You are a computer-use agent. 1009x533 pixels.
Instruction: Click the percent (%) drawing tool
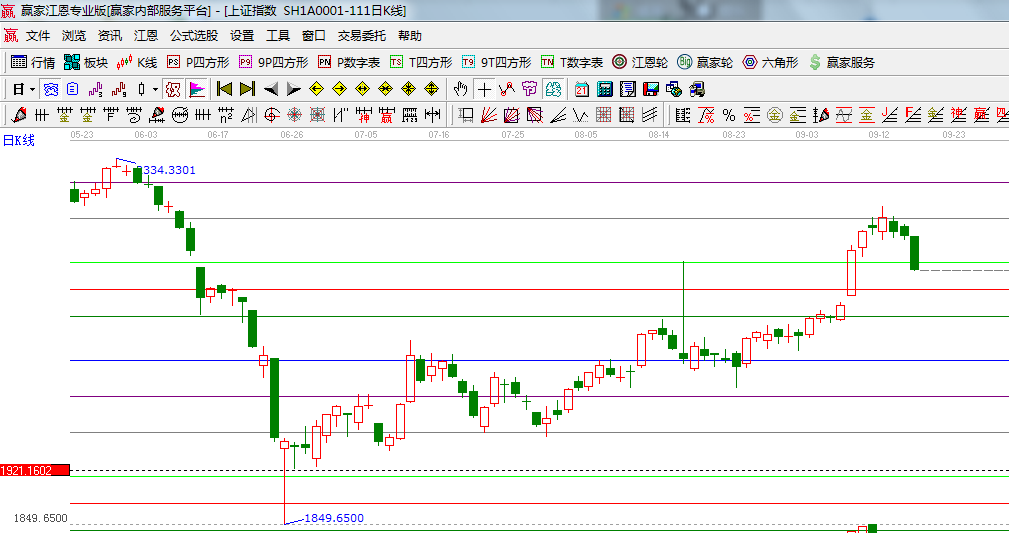(728, 115)
